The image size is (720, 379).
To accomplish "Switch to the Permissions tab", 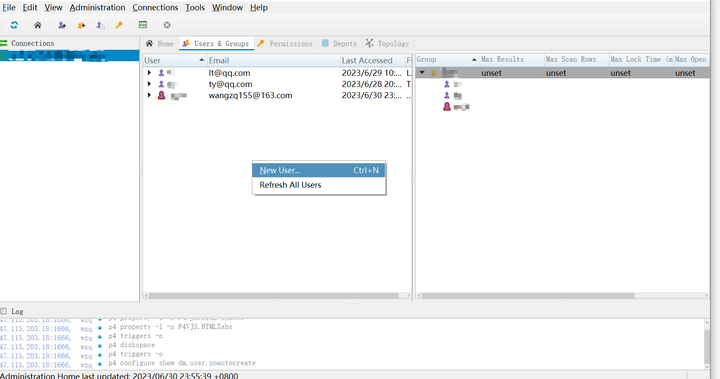I will (285, 44).
